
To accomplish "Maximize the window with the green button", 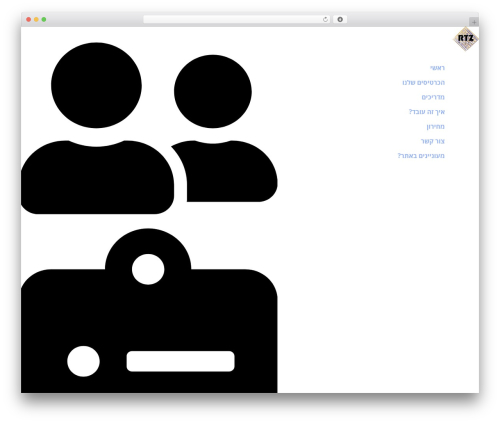I will tap(44, 19).
